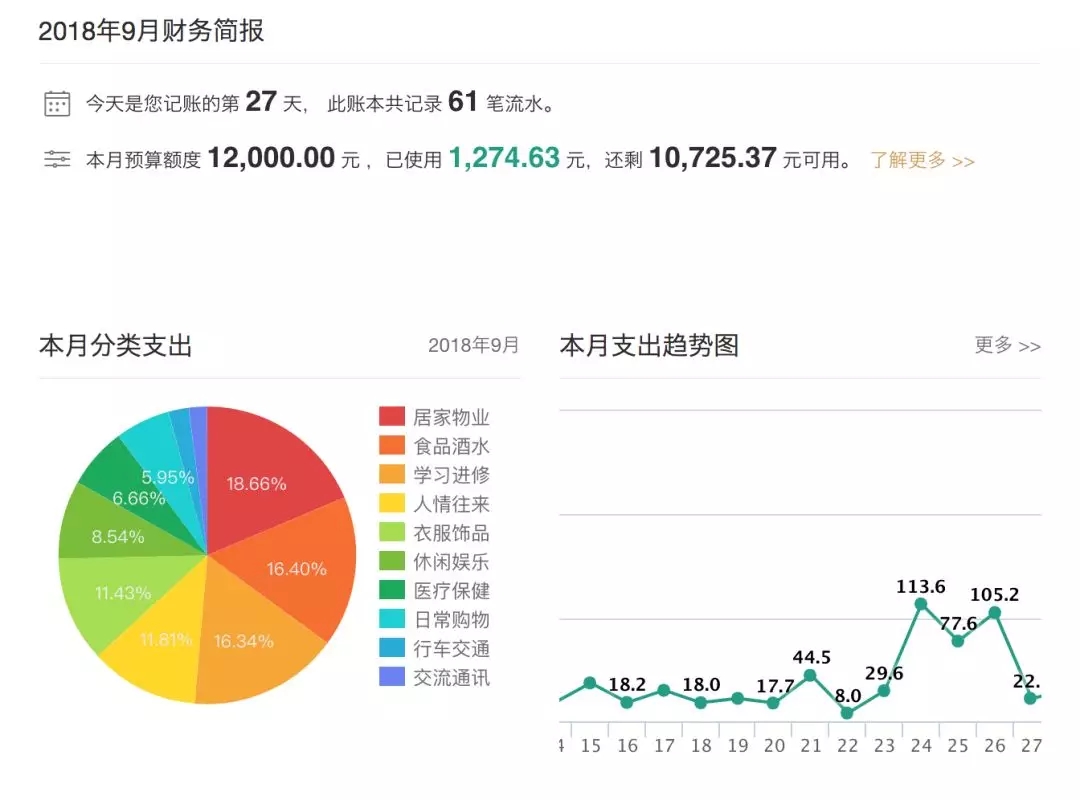The width and height of the screenshot is (1080, 800).
Task: Select the 食品酒水 legend label
Action: (451, 446)
